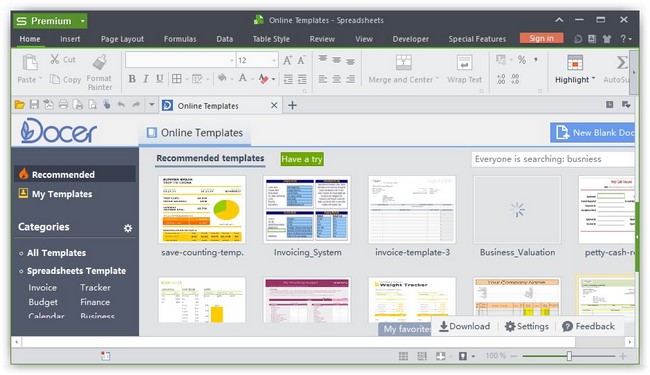The width and height of the screenshot is (650, 375).
Task: Apply percent style format
Action: pos(521,60)
